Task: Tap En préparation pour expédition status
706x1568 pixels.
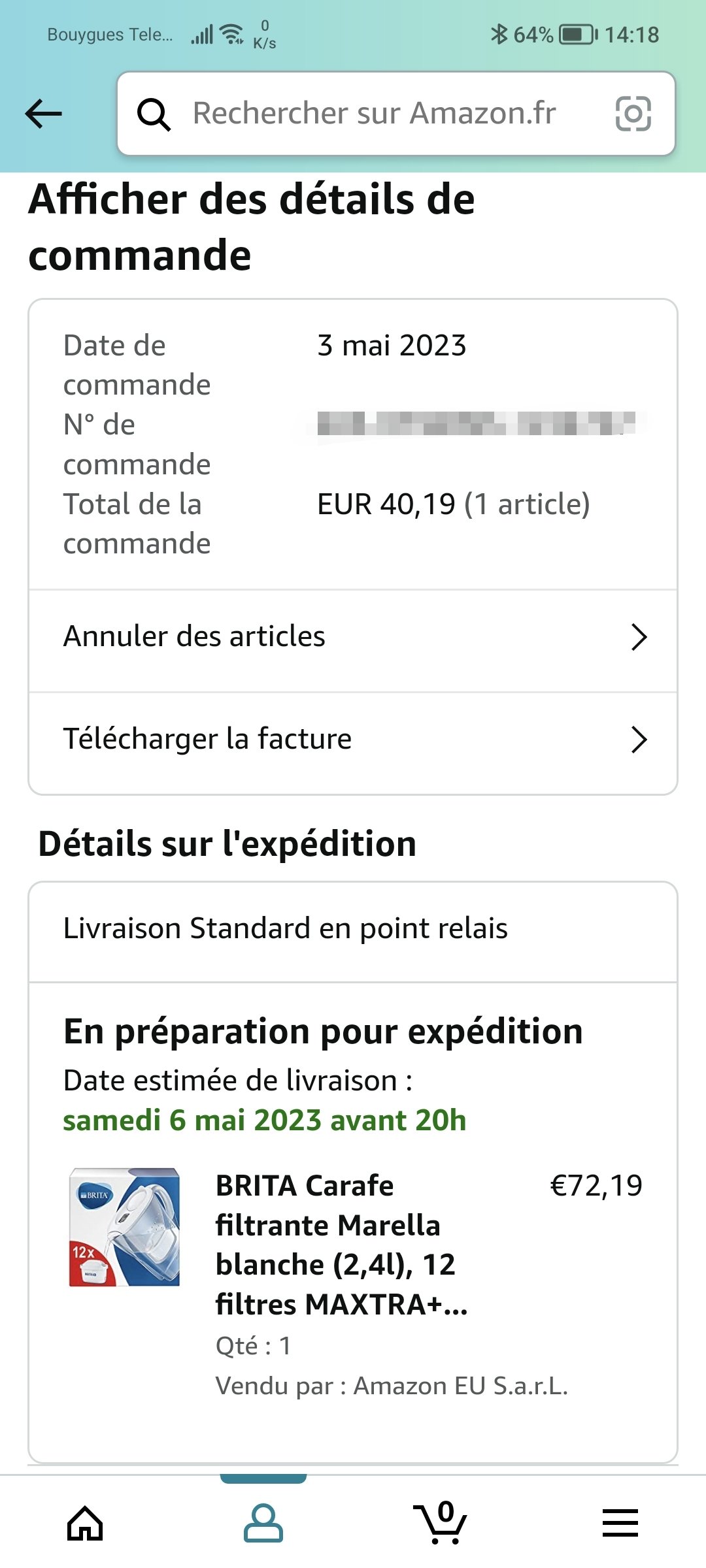Action: click(x=323, y=1032)
